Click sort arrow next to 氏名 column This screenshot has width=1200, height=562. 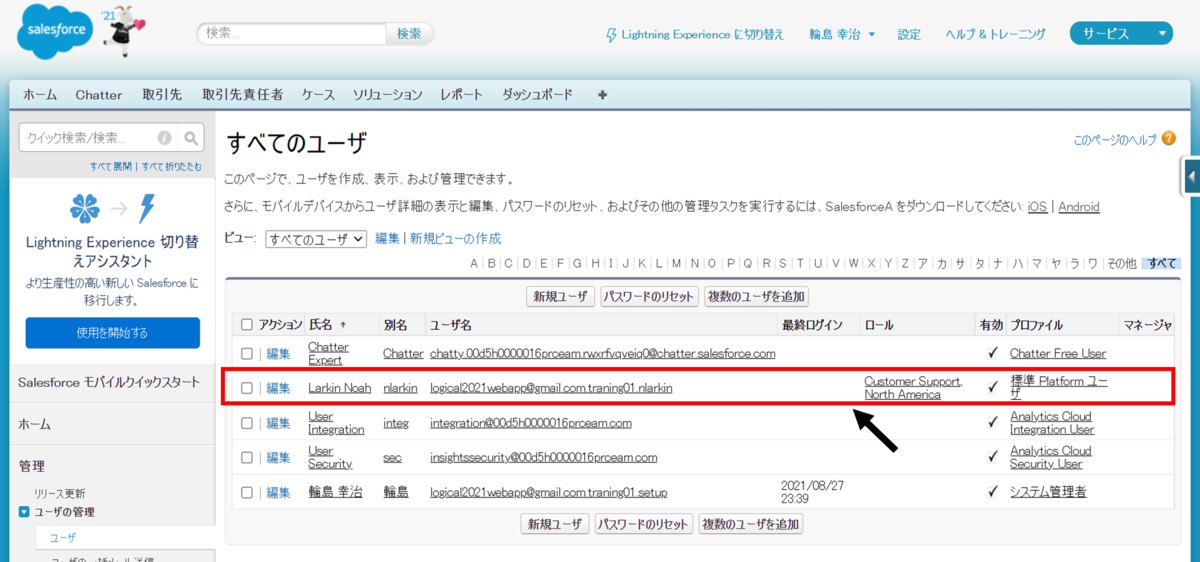pyautogui.click(x=344, y=325)
